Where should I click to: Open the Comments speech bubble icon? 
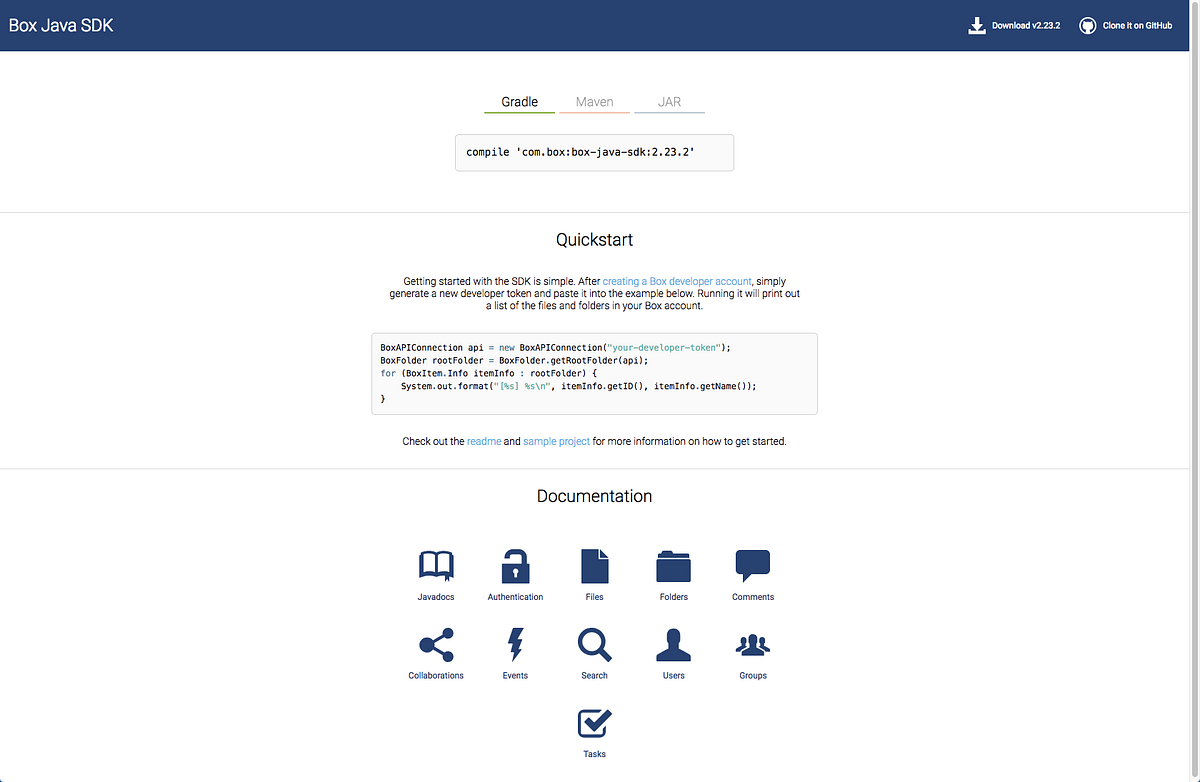pos(752,565)
